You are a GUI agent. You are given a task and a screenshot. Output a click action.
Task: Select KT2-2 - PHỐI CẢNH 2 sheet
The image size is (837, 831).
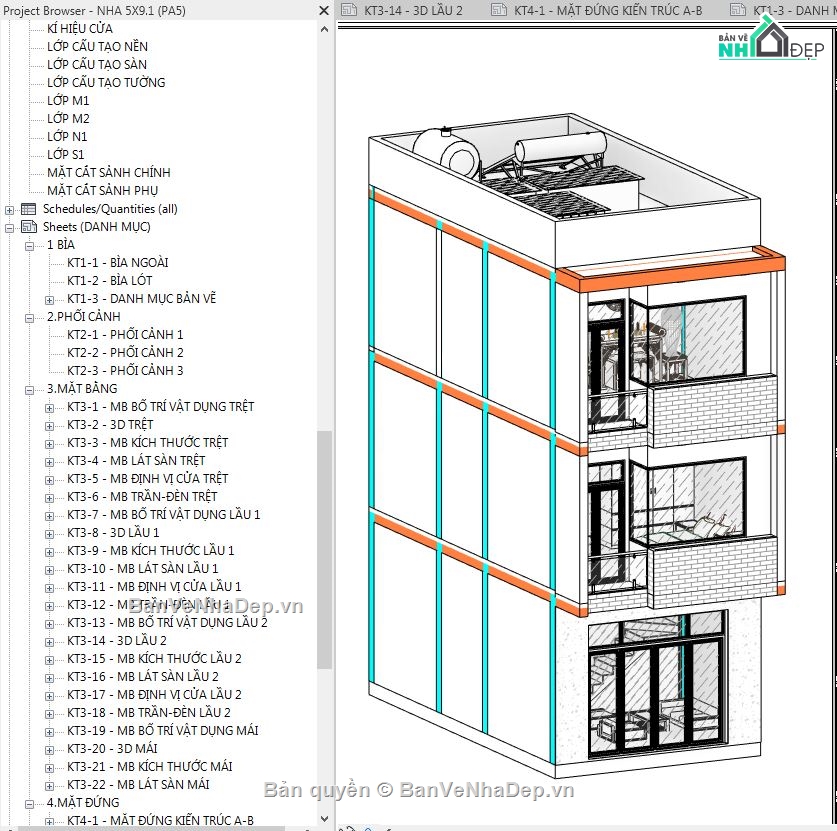click(x=117, y=352)
